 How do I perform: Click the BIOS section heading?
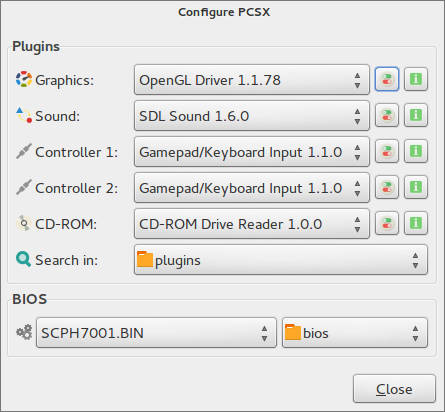pos(30,299)
